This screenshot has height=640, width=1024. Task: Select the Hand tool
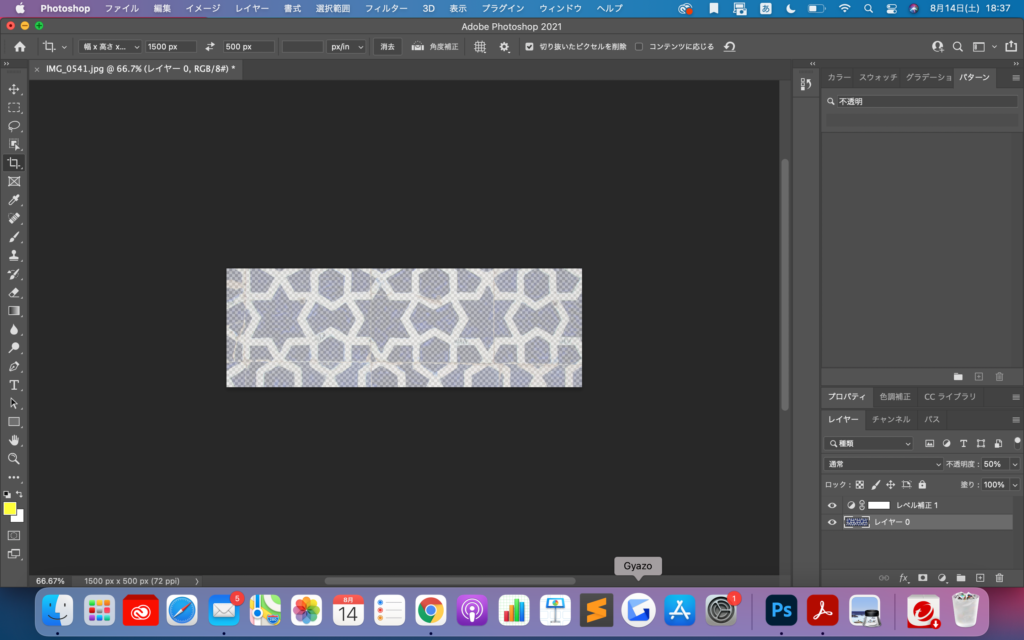14,440
